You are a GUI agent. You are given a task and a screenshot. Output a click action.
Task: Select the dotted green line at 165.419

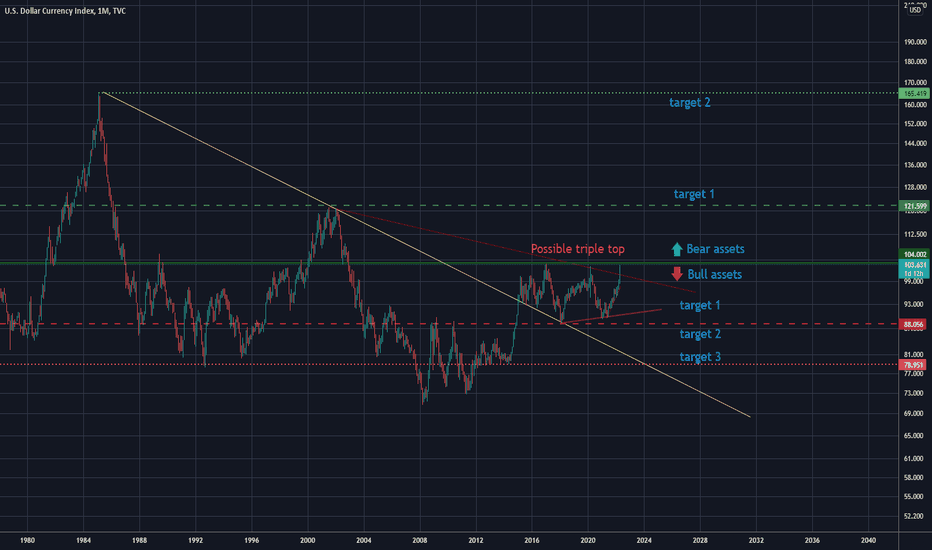499,93
